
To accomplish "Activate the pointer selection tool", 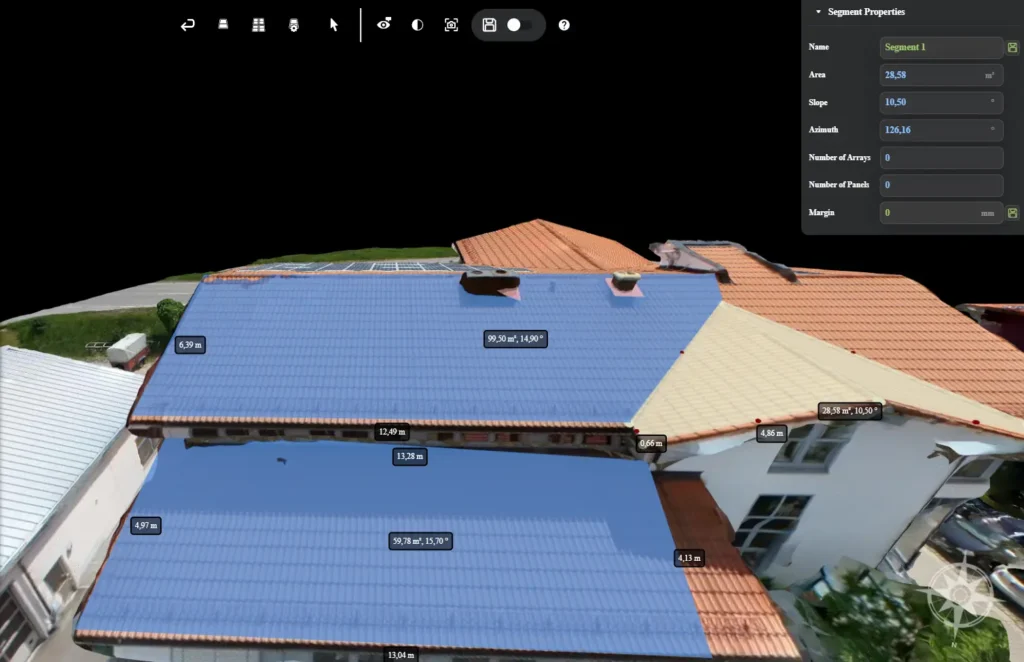I will 334,25.
